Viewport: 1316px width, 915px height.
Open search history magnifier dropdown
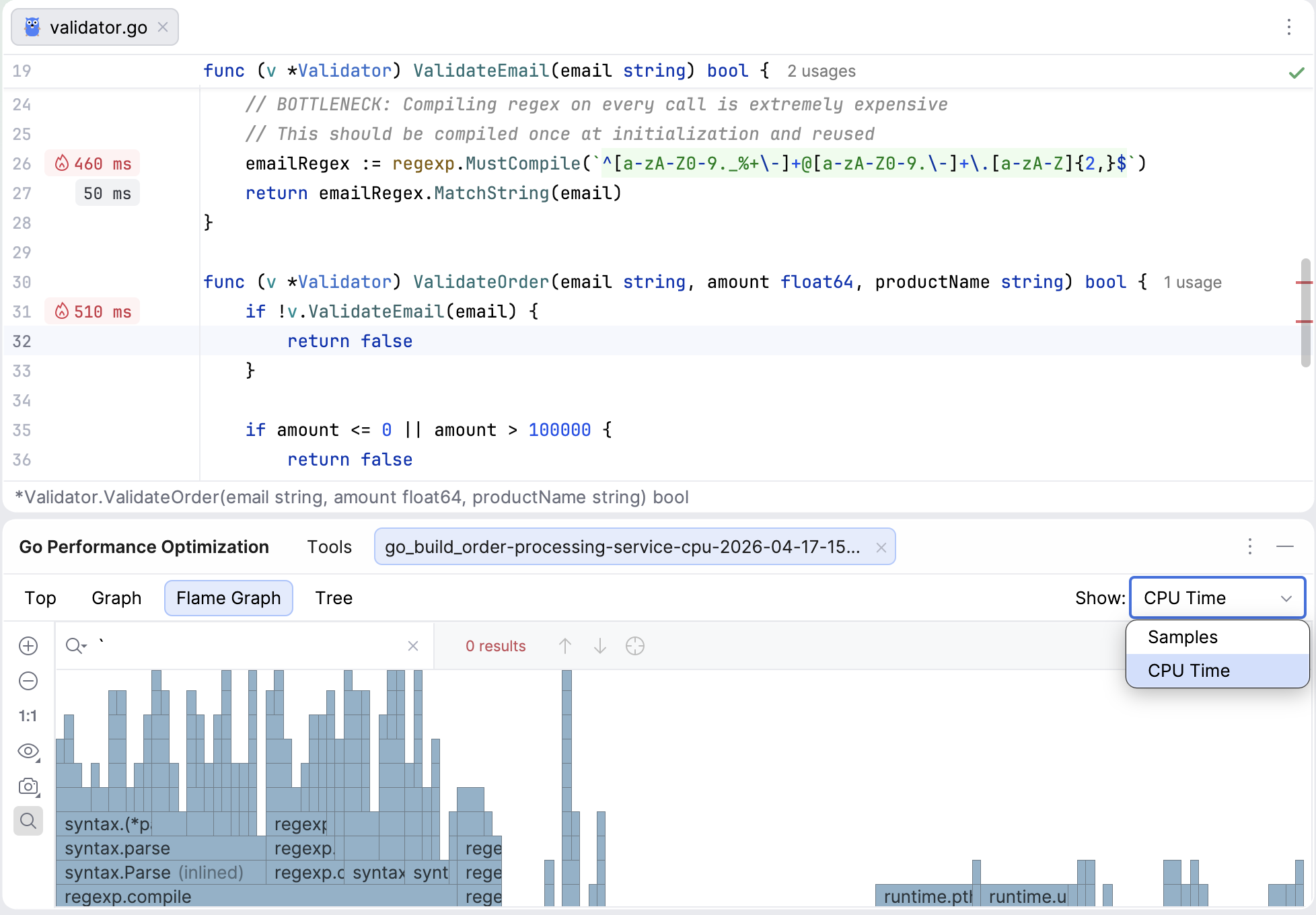76,646
